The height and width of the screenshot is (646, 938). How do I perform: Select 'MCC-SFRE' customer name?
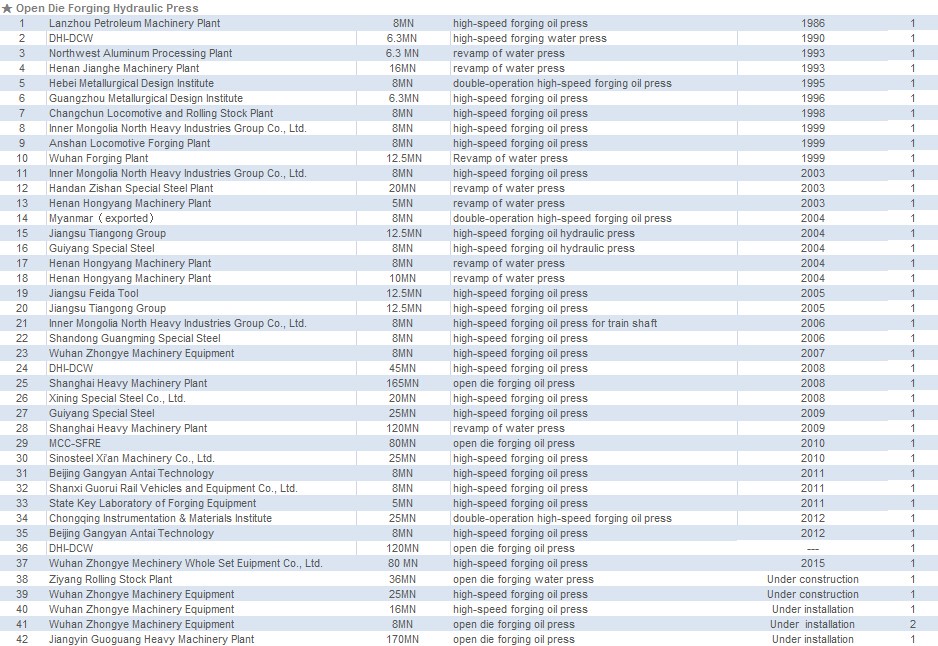(x=75, y=443)
